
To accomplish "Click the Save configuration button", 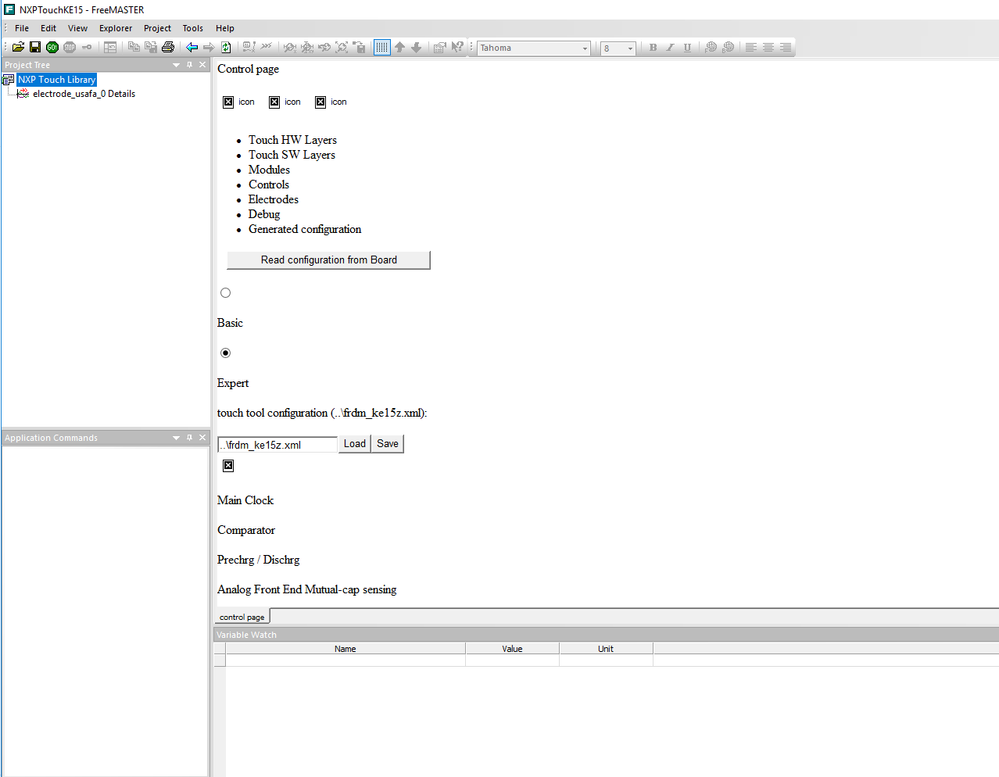I will [x=387, y=444].
